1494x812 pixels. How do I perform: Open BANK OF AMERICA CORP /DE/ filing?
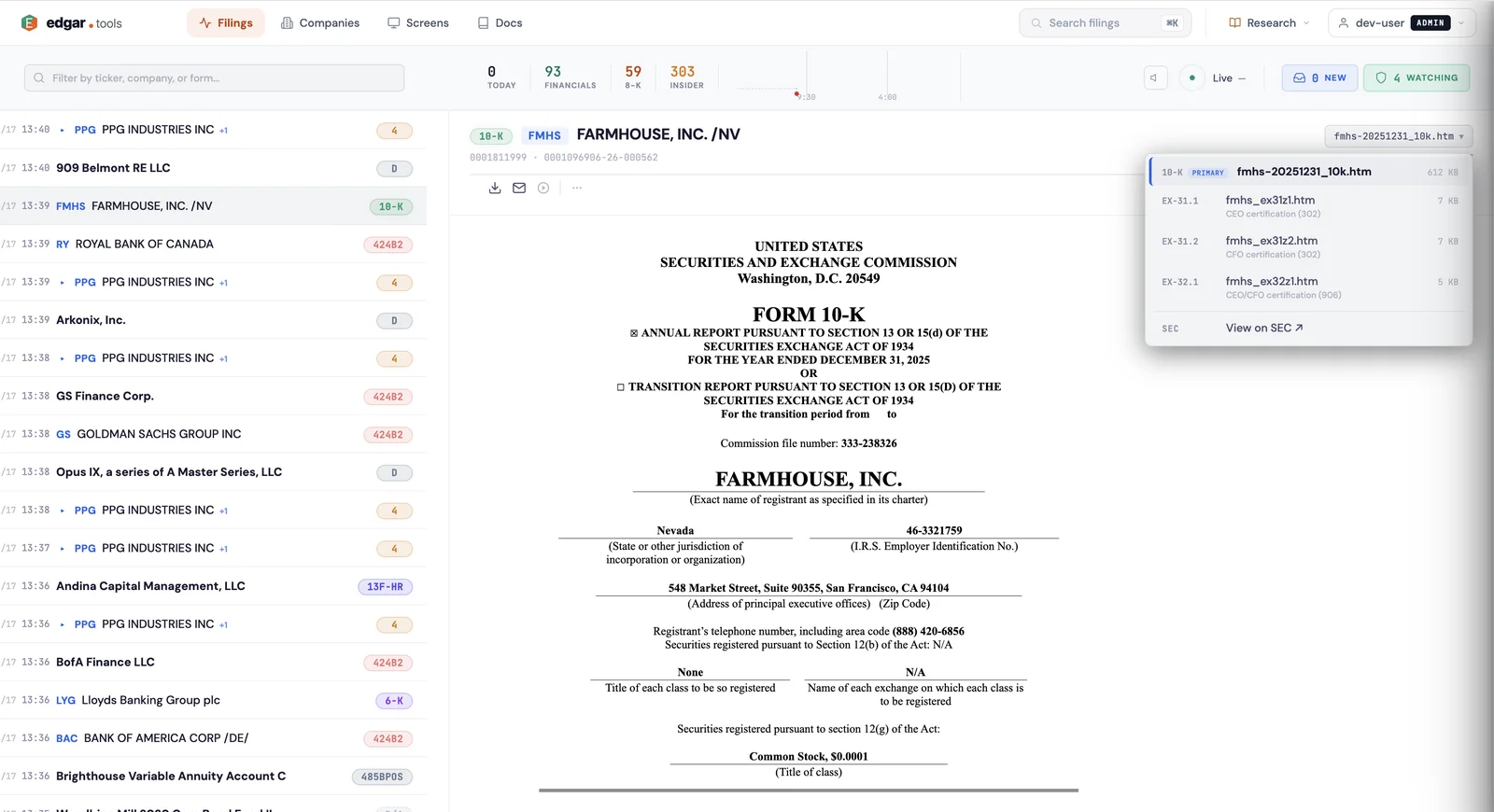(213, 738)
